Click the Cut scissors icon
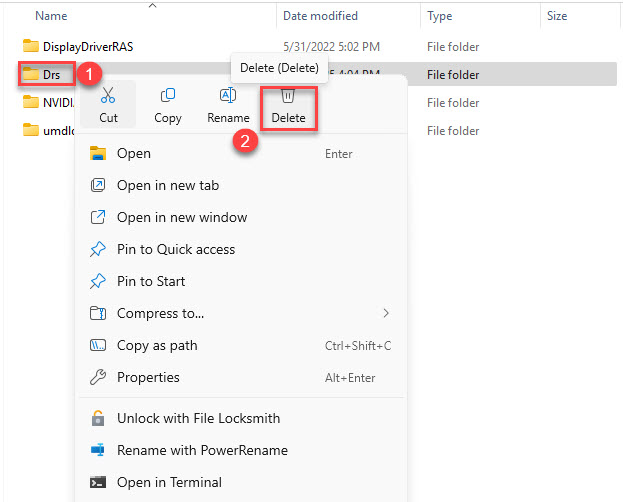This screenshot has width=623, height=502. (108, 96)
